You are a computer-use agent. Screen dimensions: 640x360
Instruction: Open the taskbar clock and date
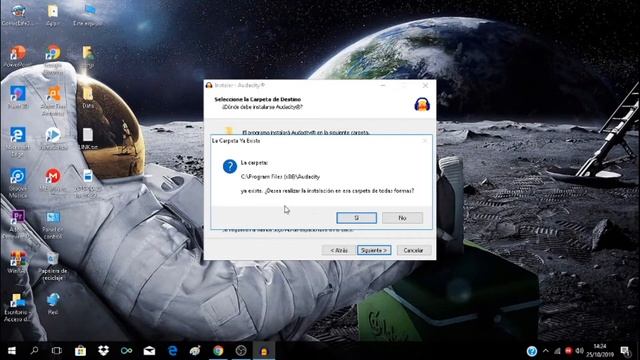(600, 351)
